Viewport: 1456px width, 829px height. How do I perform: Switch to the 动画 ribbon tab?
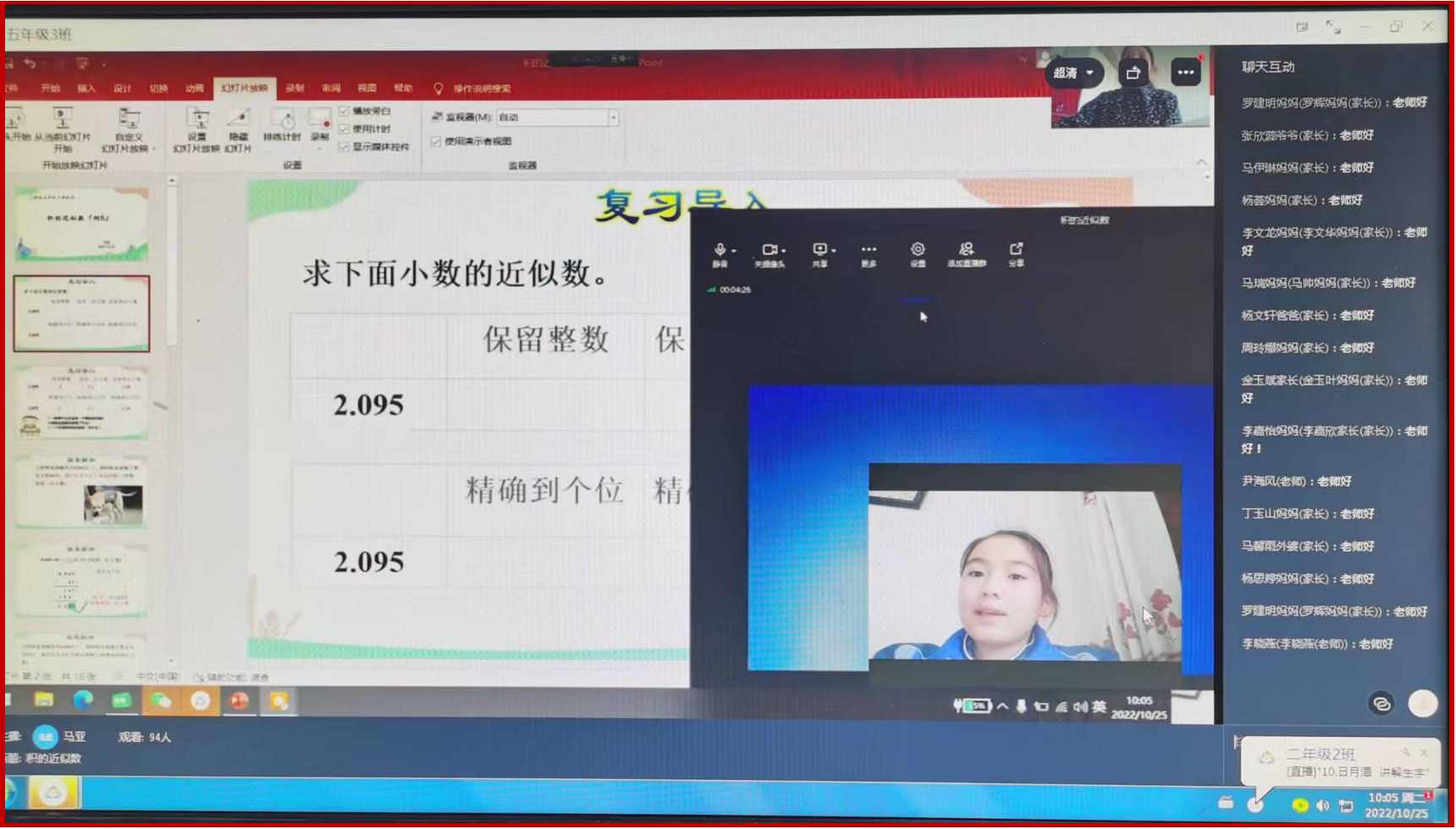(194, 87)
